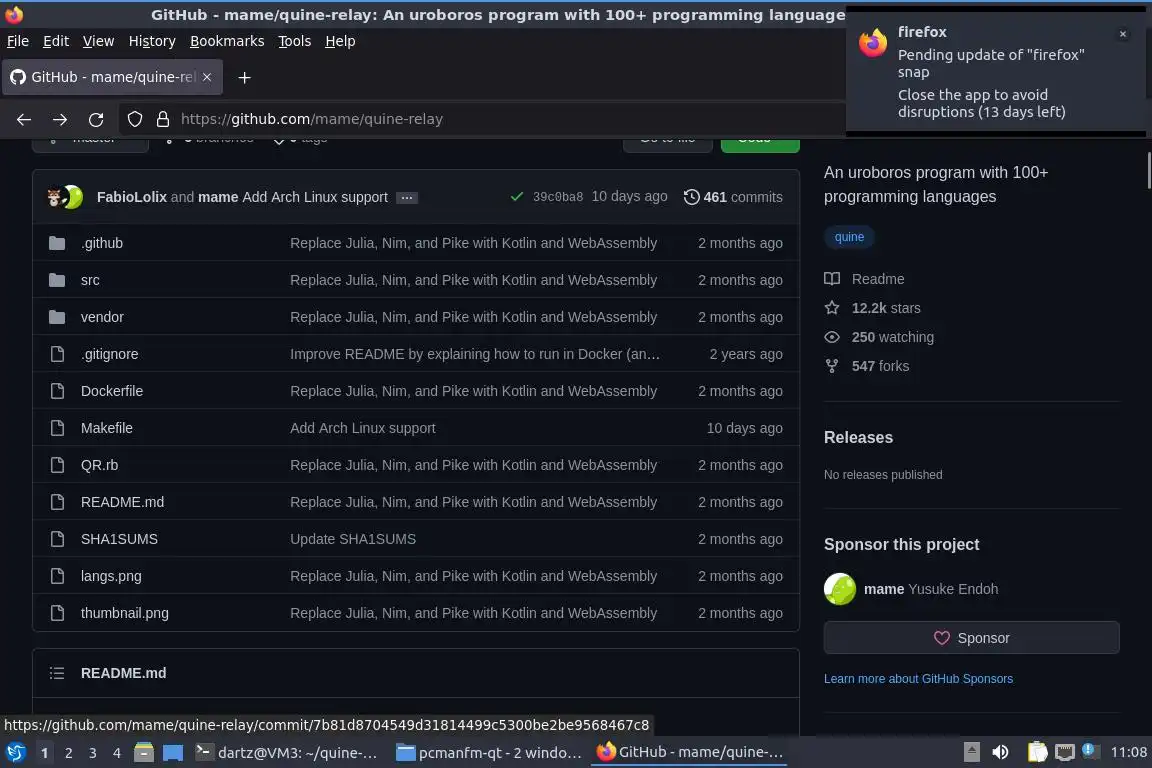Open the Help menu
Screen dimensions: 1152x768
click(340, 41)
